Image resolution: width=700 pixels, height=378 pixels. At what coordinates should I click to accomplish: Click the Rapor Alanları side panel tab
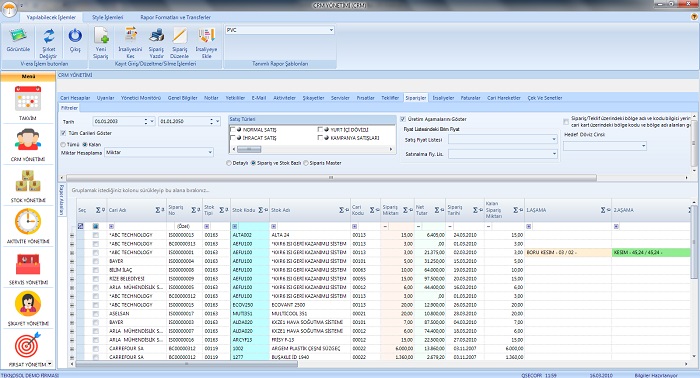click(62, 200)
